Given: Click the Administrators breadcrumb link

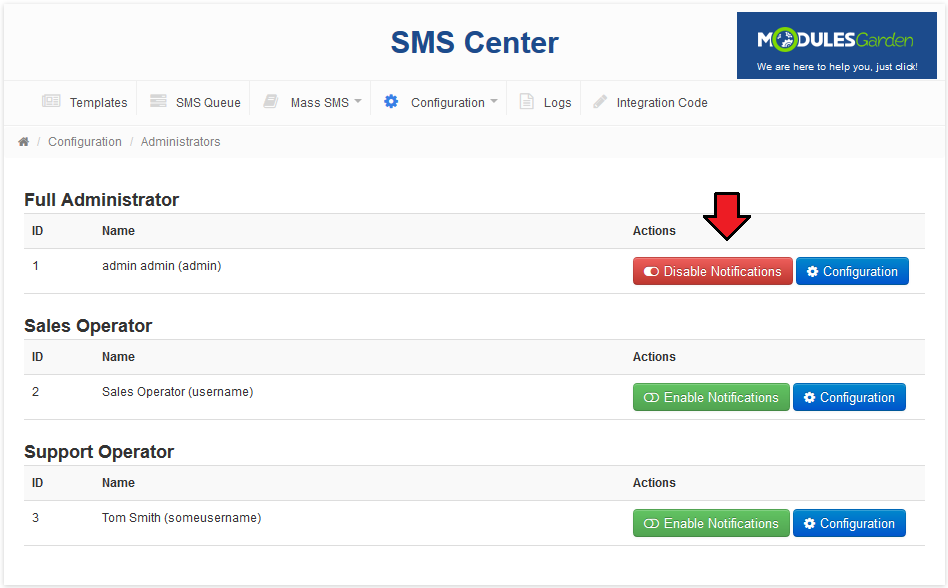Looking at the screenshot, I should click(180, 141).
